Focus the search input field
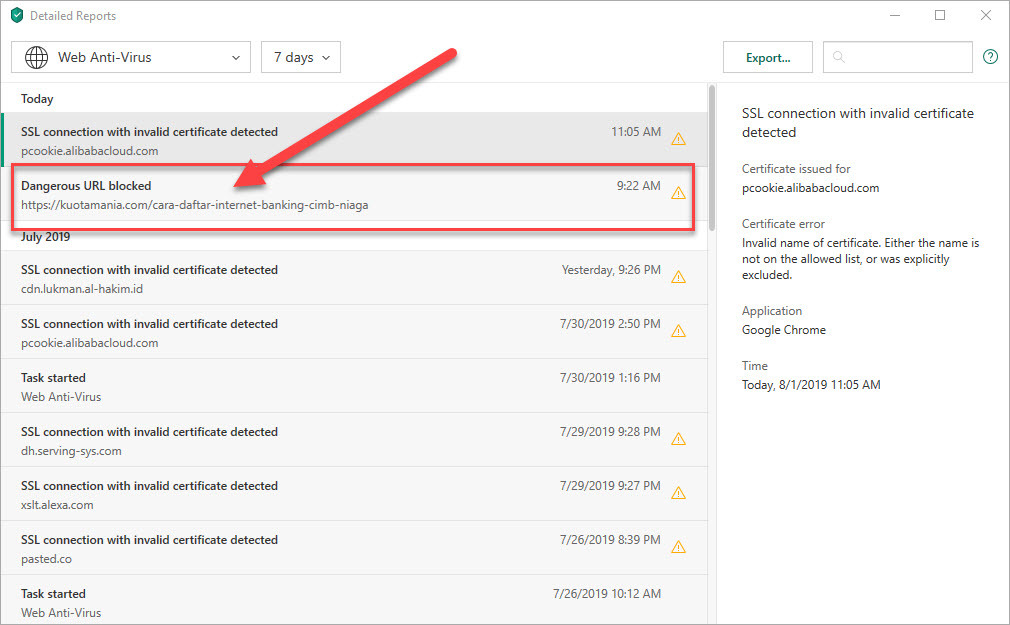1010x625 pixels. pyautogui.click(x=905, y=57)
